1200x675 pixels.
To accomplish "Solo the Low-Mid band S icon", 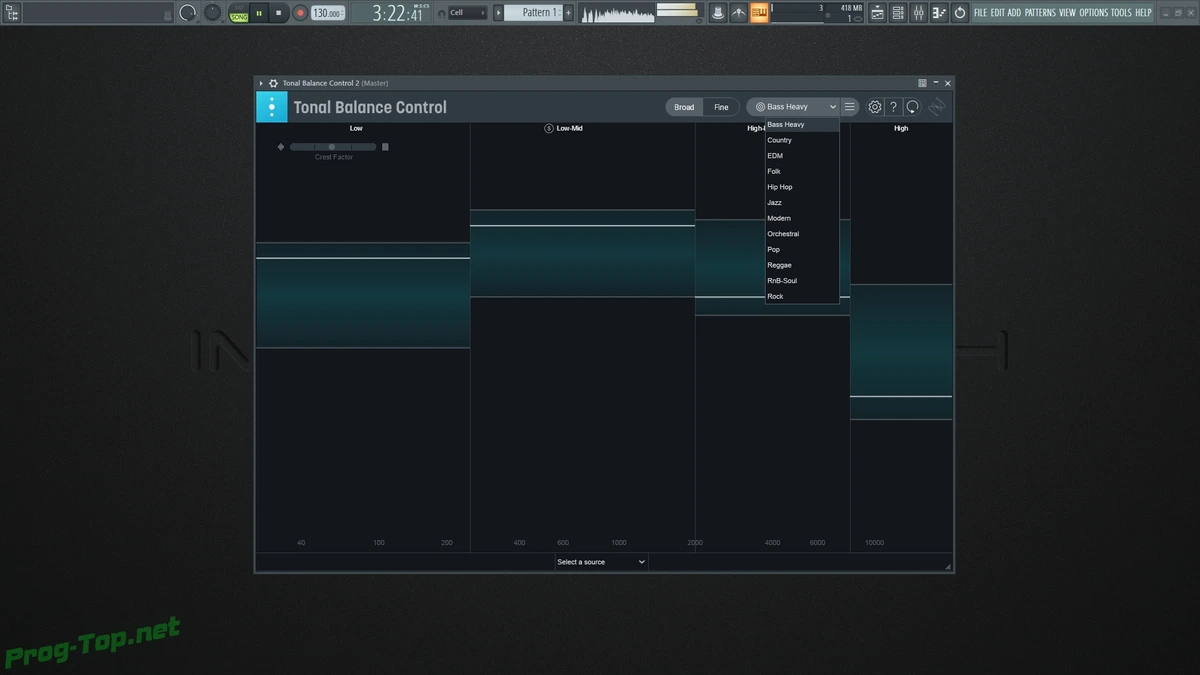I will coord(549,128).
